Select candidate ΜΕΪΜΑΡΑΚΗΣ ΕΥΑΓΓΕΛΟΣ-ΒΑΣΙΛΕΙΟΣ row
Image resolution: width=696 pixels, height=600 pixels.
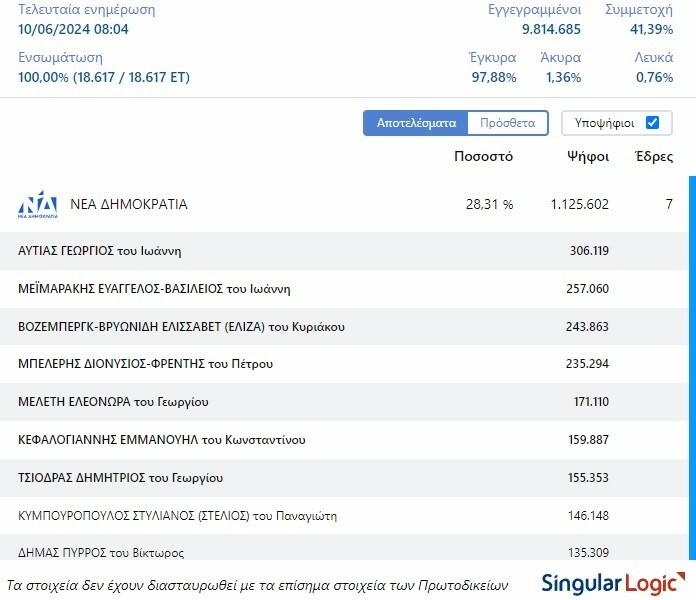[344, 289]
